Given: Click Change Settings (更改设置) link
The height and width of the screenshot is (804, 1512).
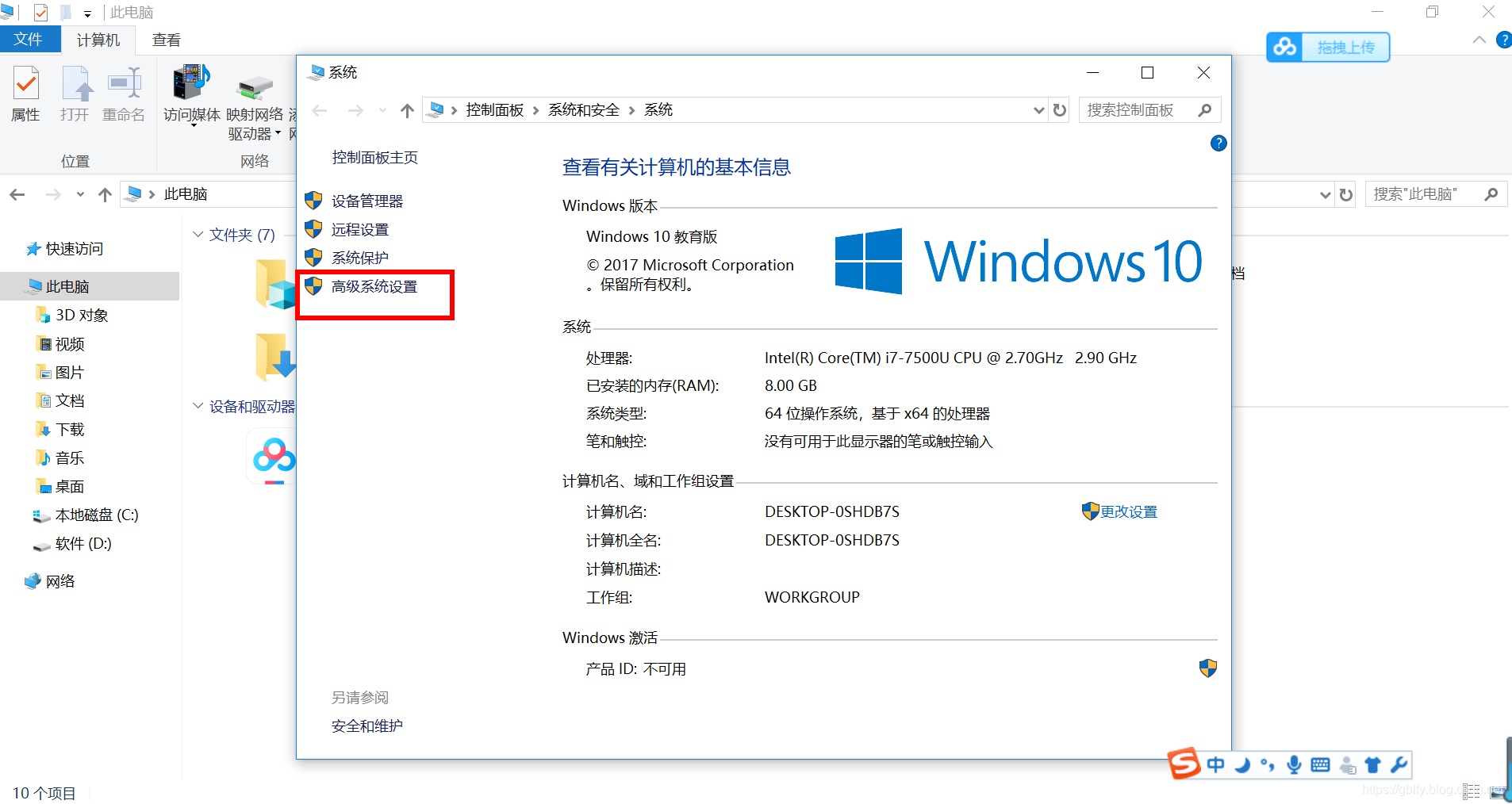Looking at the screenshot, I should [1128, 511].
